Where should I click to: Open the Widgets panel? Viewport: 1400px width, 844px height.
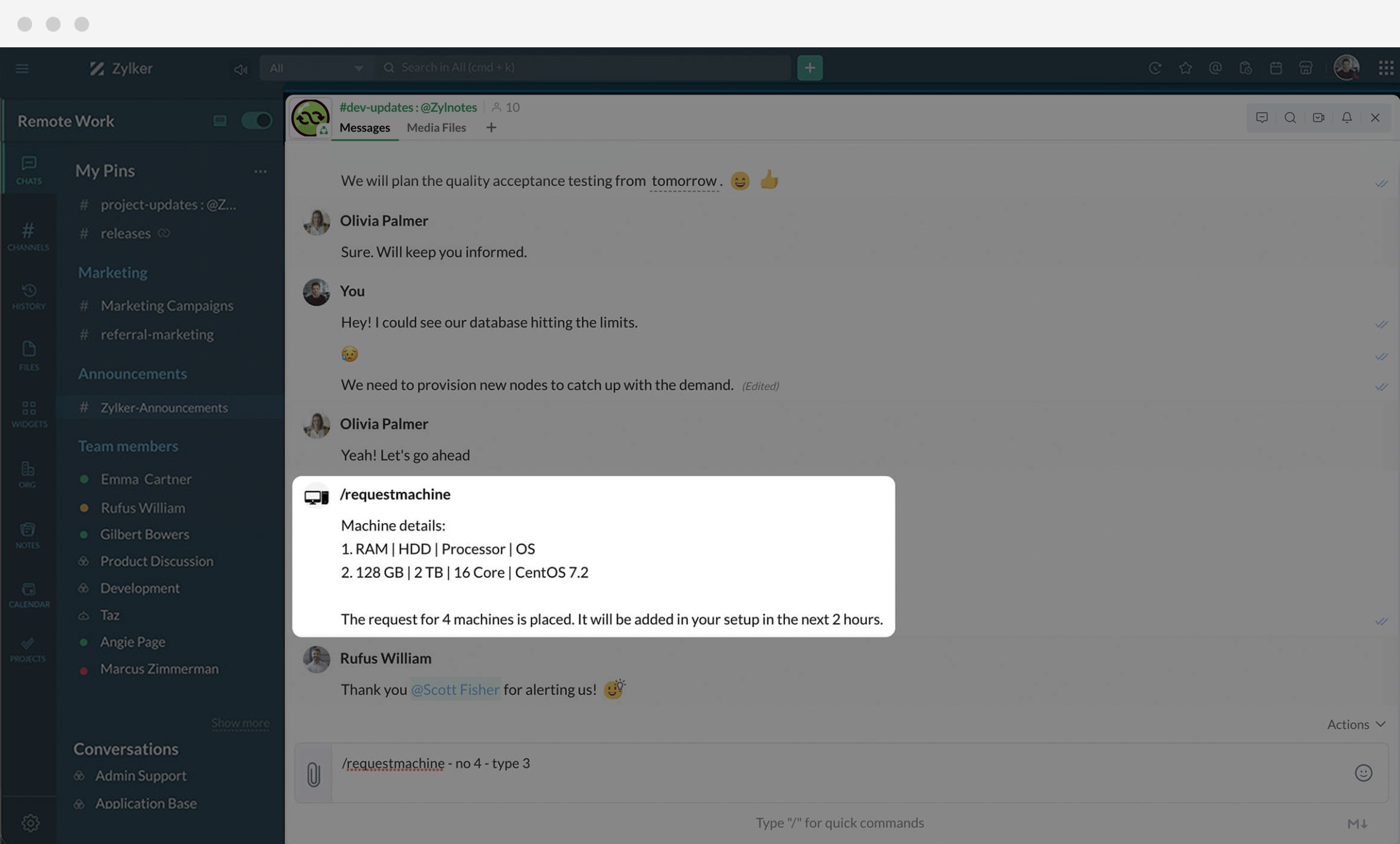[27, 414]
